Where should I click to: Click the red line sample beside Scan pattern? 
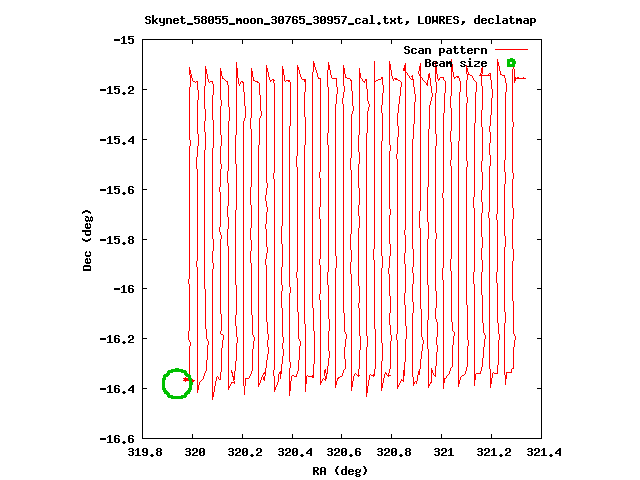pyautogui.click(x=511, y=49)
